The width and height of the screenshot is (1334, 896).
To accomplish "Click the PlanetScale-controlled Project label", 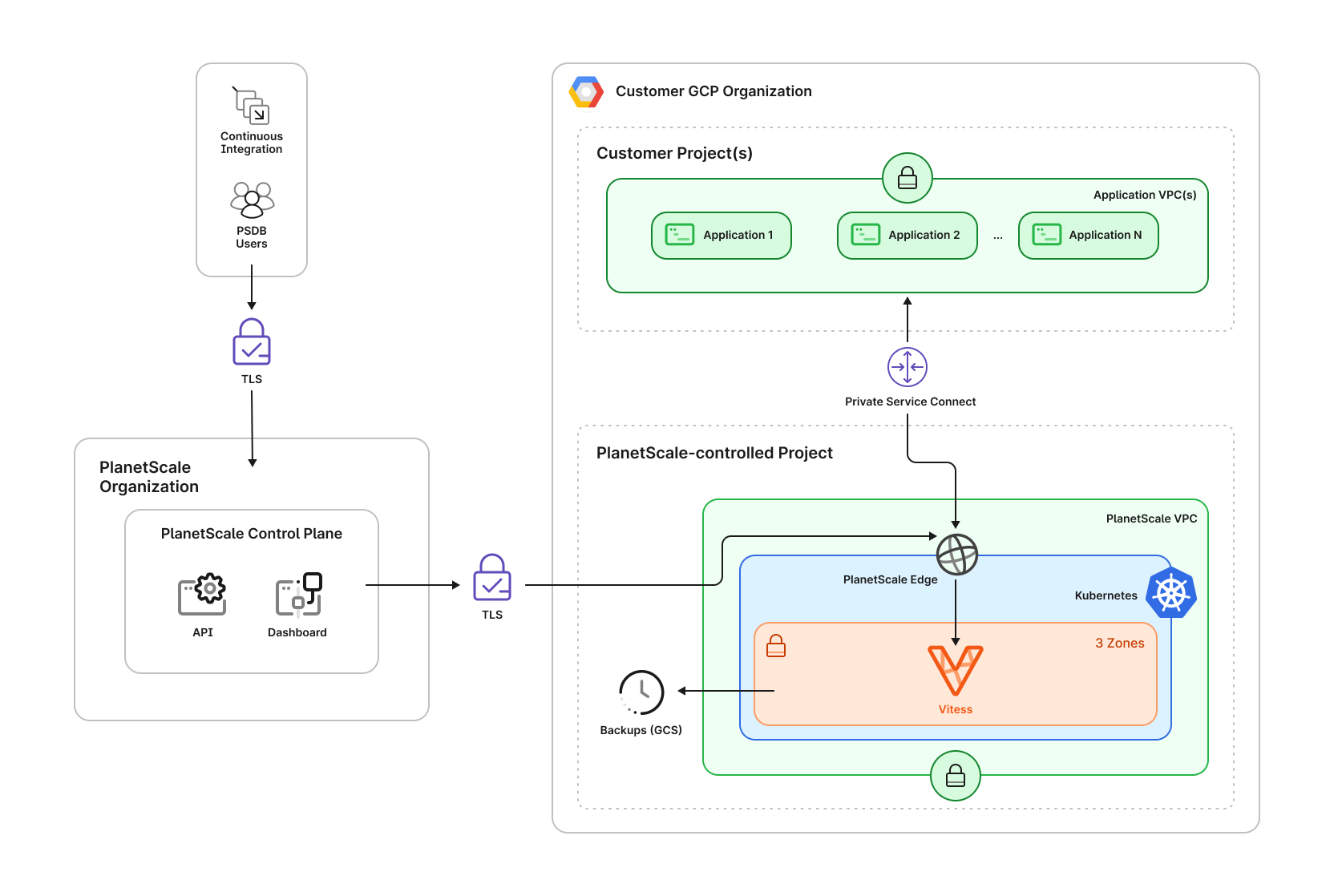I will (714, 452).
